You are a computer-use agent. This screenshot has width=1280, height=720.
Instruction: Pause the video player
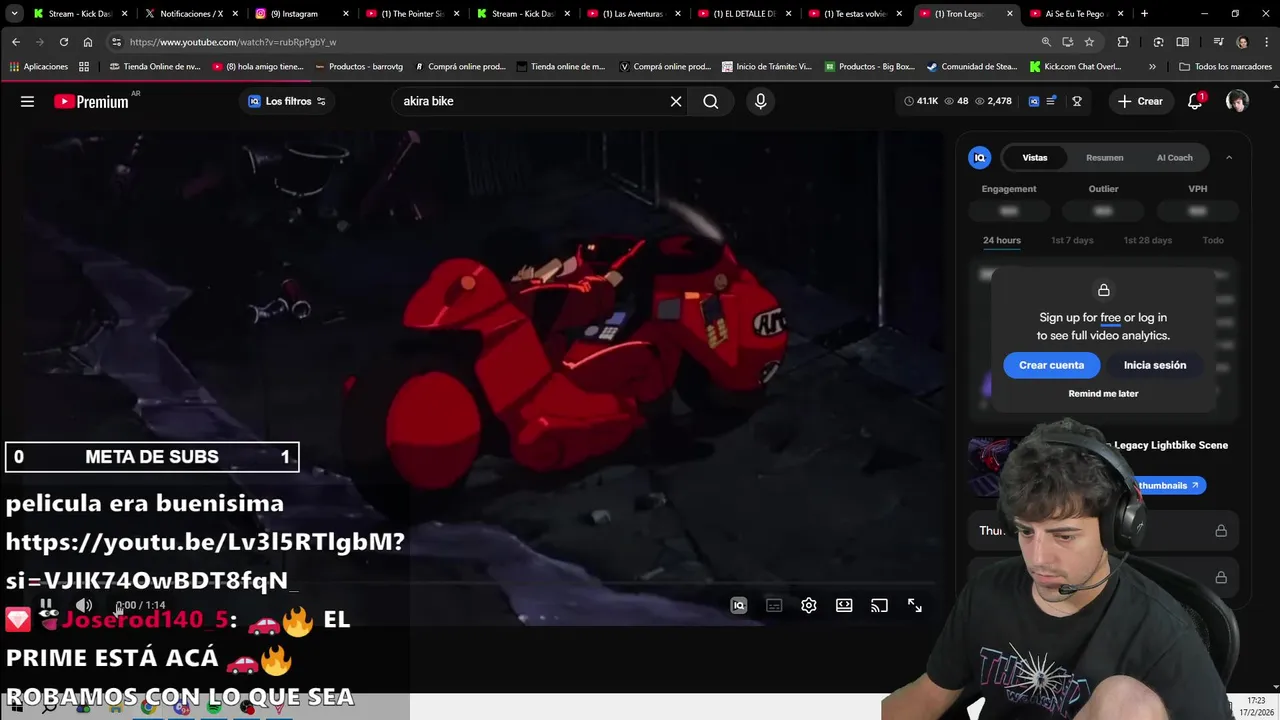pyautogui.click(x=46, y=605)
